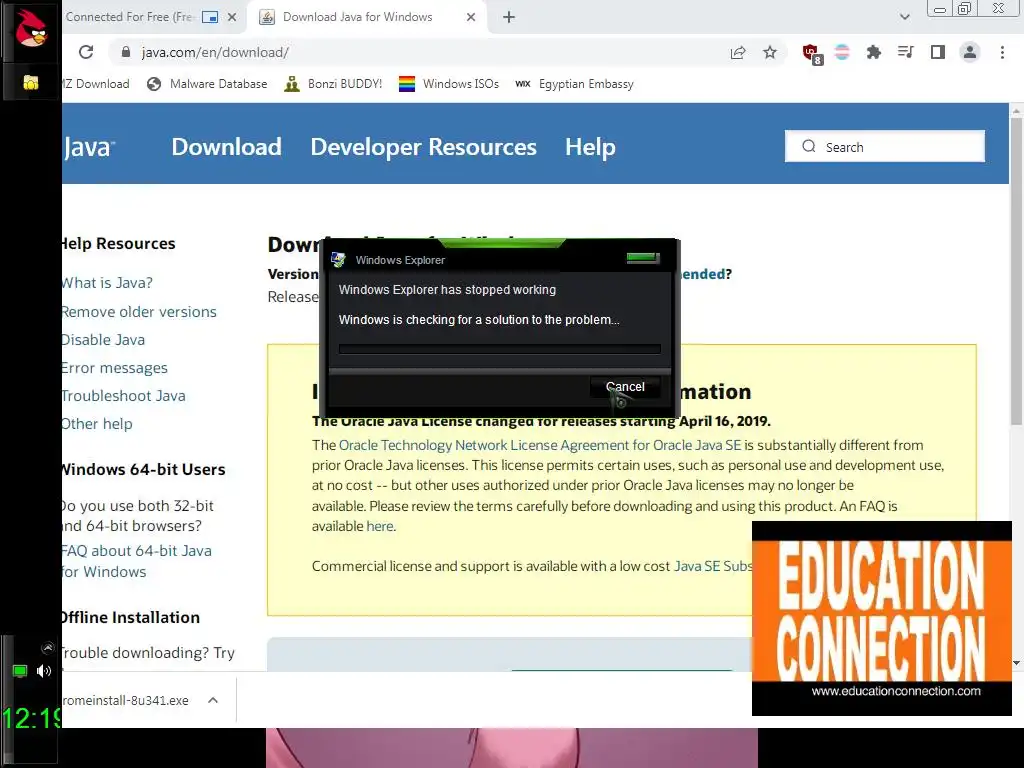Open Developer Resources in Java header
This screenshot has height=768, width=1024.
point(423,147)
